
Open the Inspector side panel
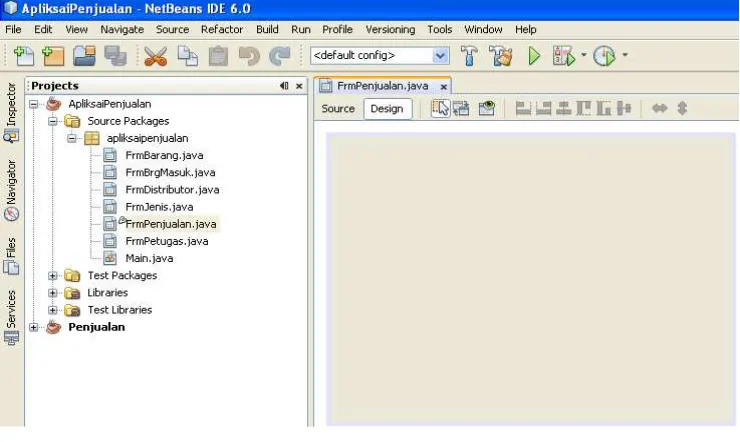(11, 113)
